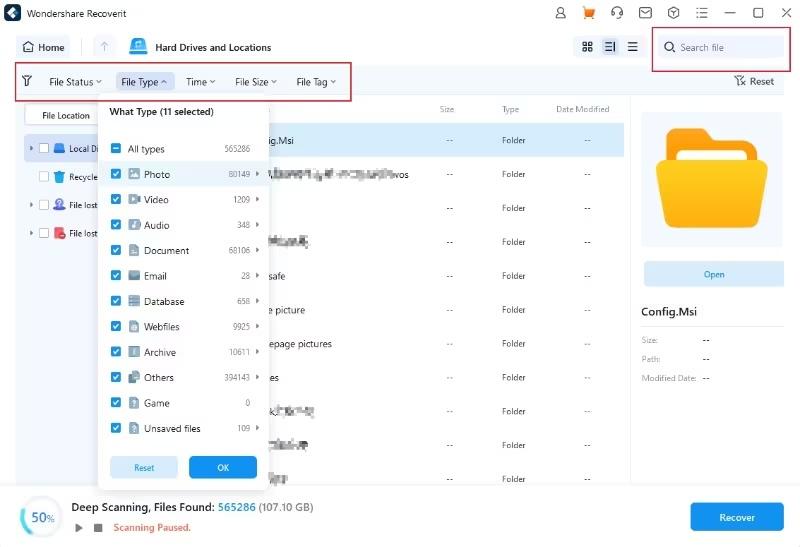Viewport: 800px width, 547px height.
Task: Go to the Home tab
Action: (x=43, y=47)
